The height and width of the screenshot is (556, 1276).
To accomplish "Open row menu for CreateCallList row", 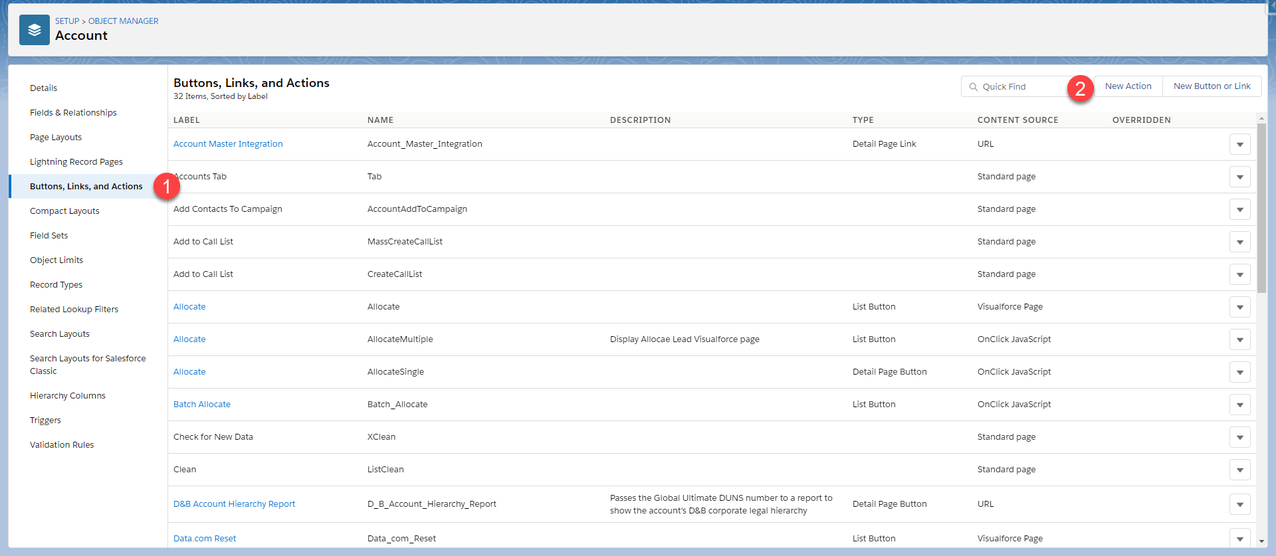I will (1240, 274).
